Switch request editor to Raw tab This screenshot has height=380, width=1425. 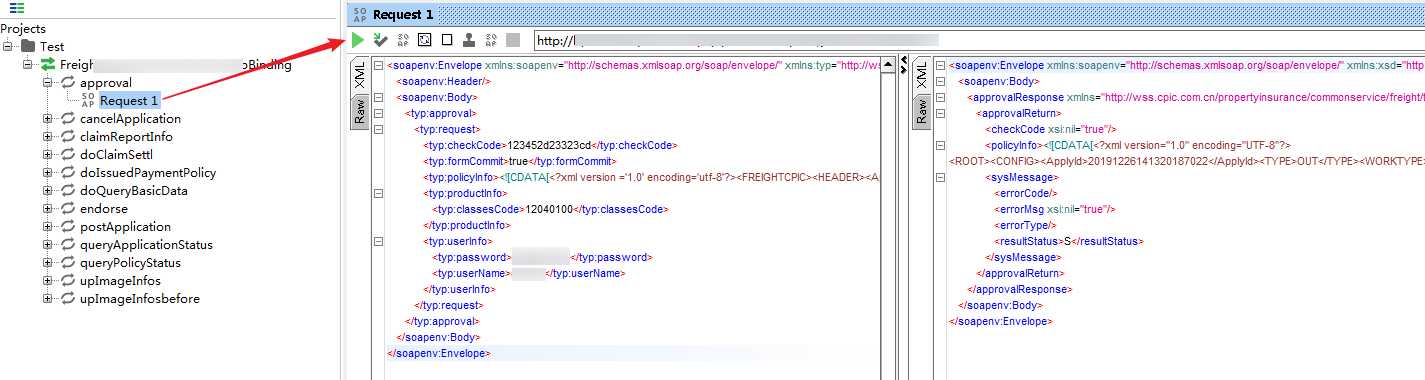(360, 113)
